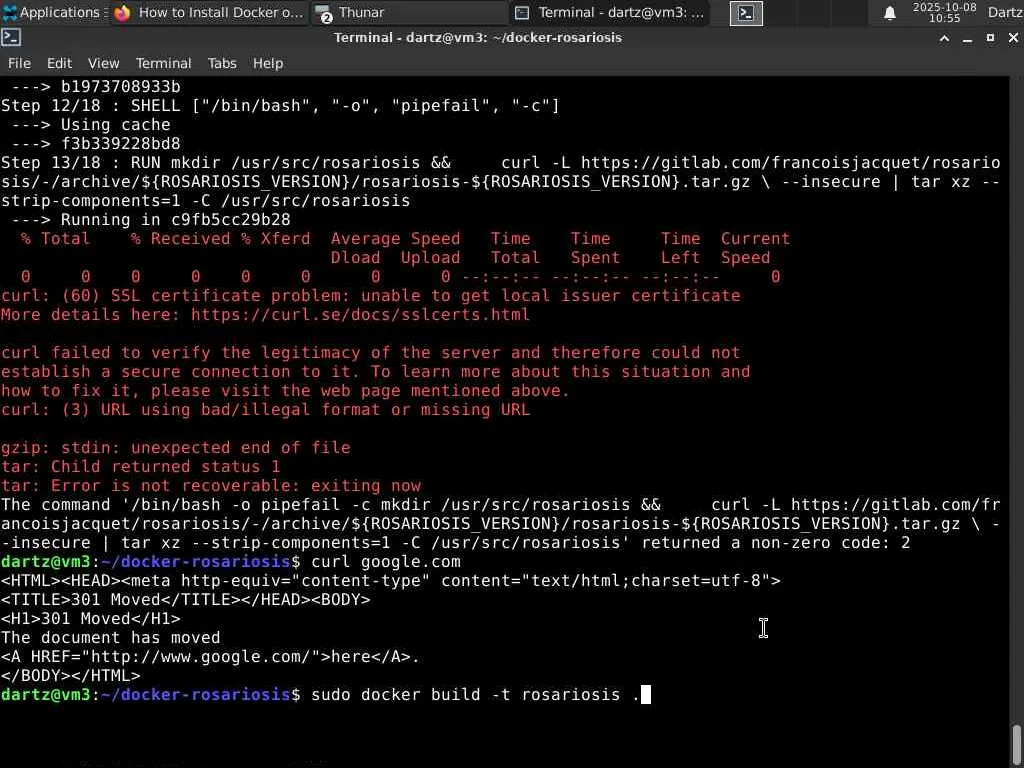Click 'curl: (60) SSL certificate problem' line
The image size is (1024, 768).
click(x=370, y=296)
